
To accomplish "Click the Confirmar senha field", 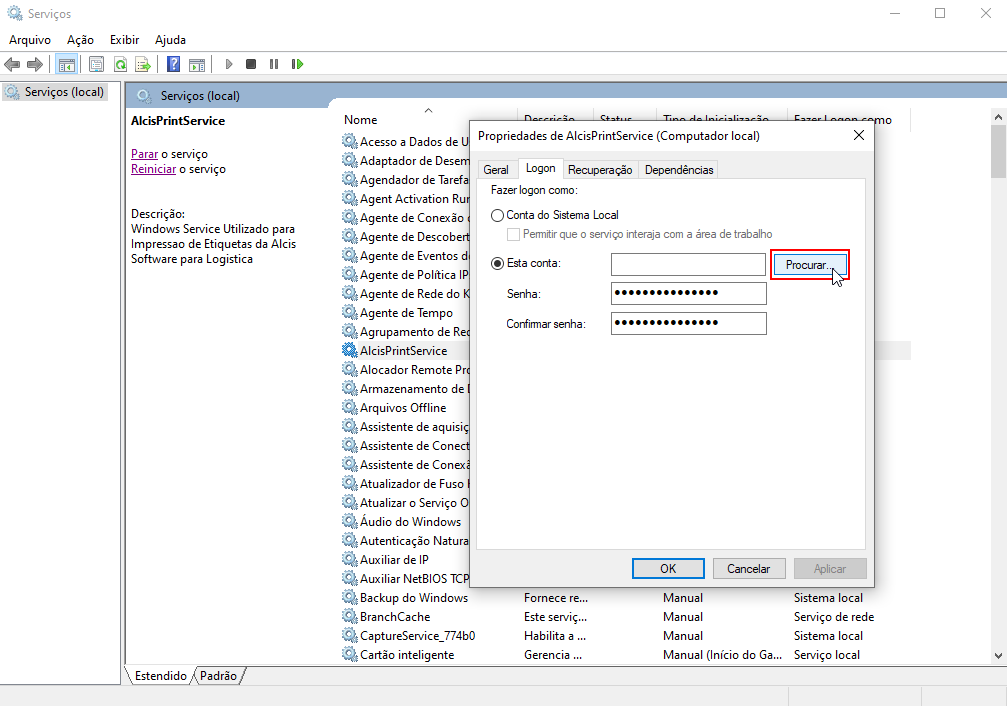I will click(x=688, y=323).
